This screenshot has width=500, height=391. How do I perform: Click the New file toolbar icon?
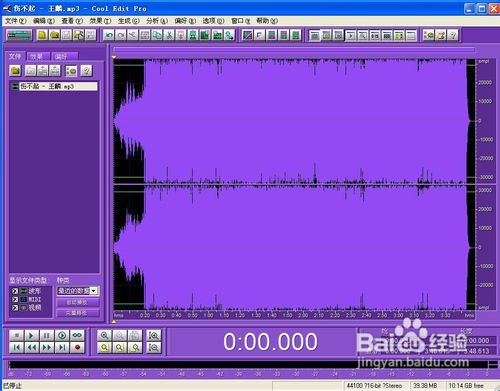click(42, 35)
